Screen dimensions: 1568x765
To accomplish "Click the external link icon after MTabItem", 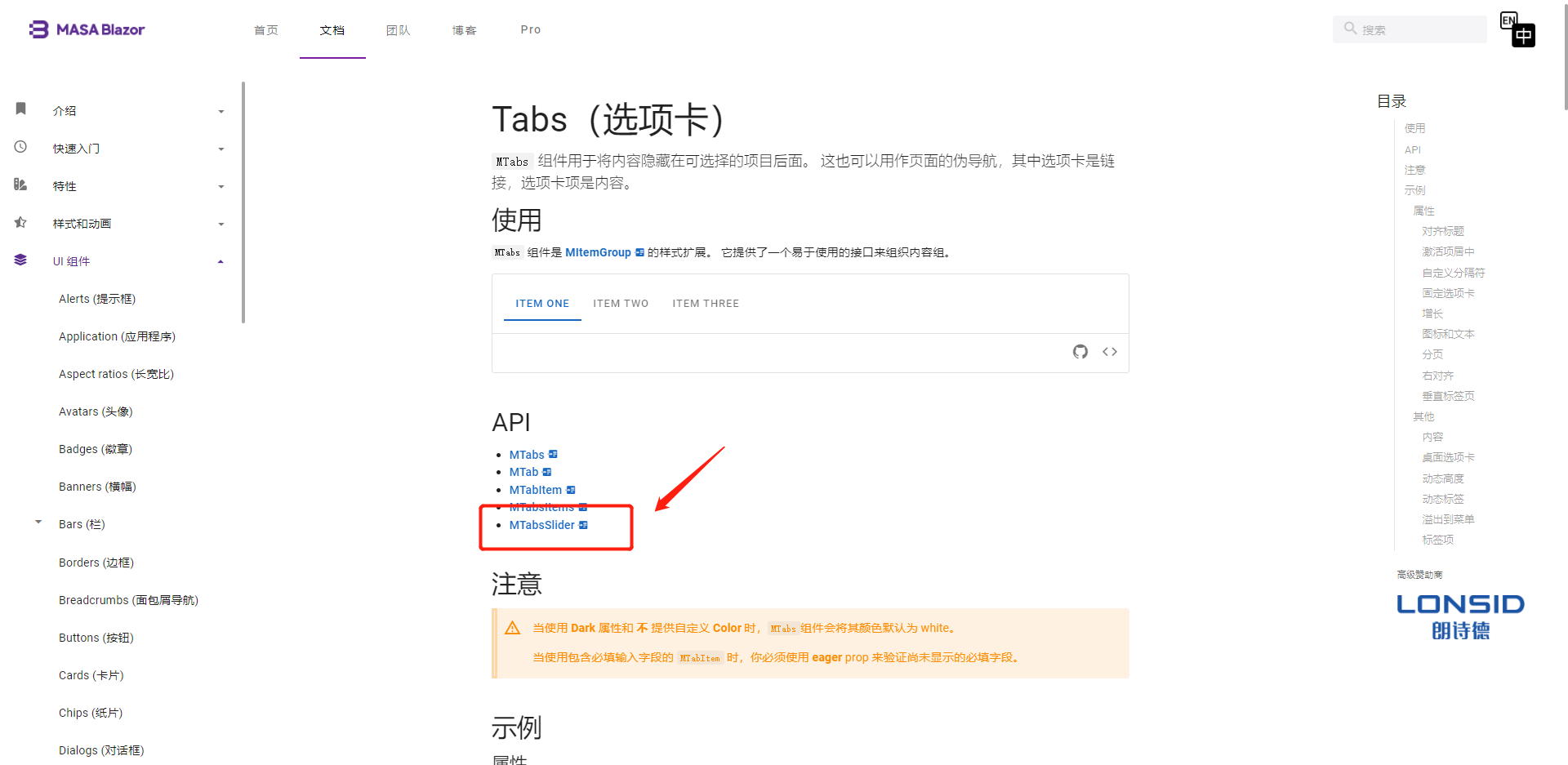I will pos(571,490).
